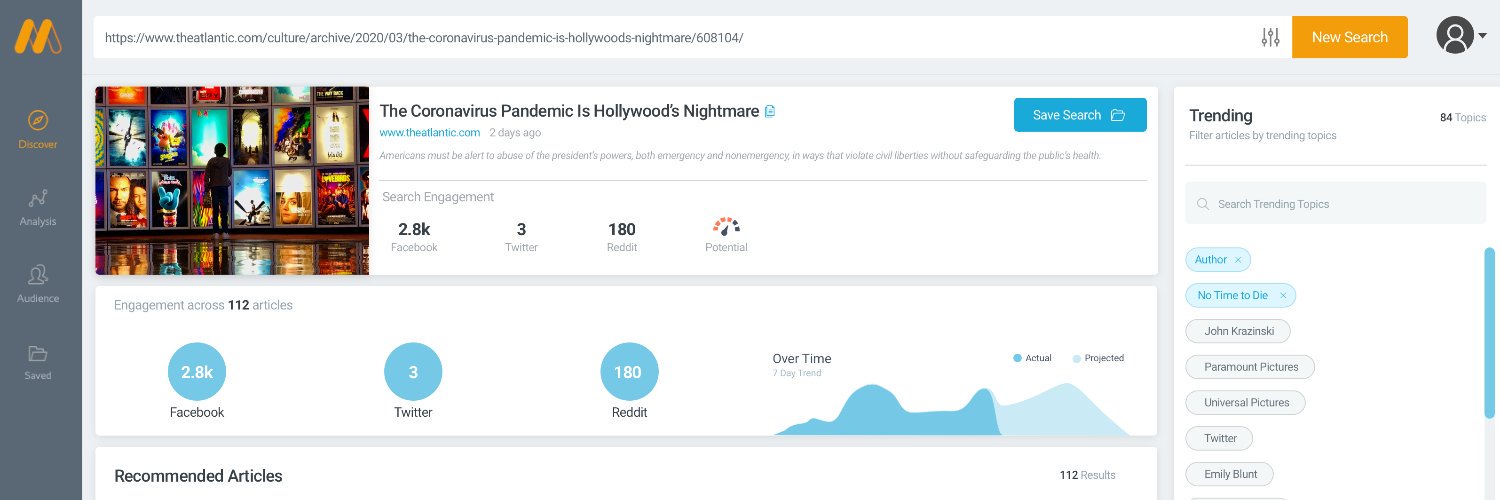1500x500 pixels.
Task: Open the Audience person icon
Action: coord(38,275)
